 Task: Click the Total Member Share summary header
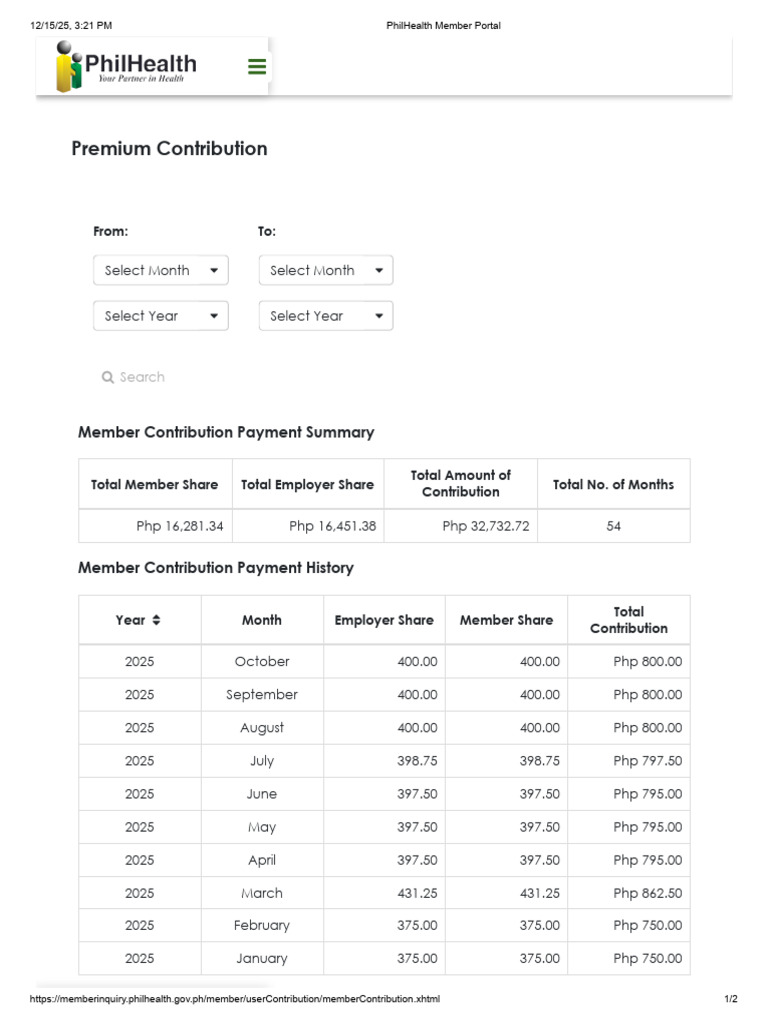click(155, 484)
